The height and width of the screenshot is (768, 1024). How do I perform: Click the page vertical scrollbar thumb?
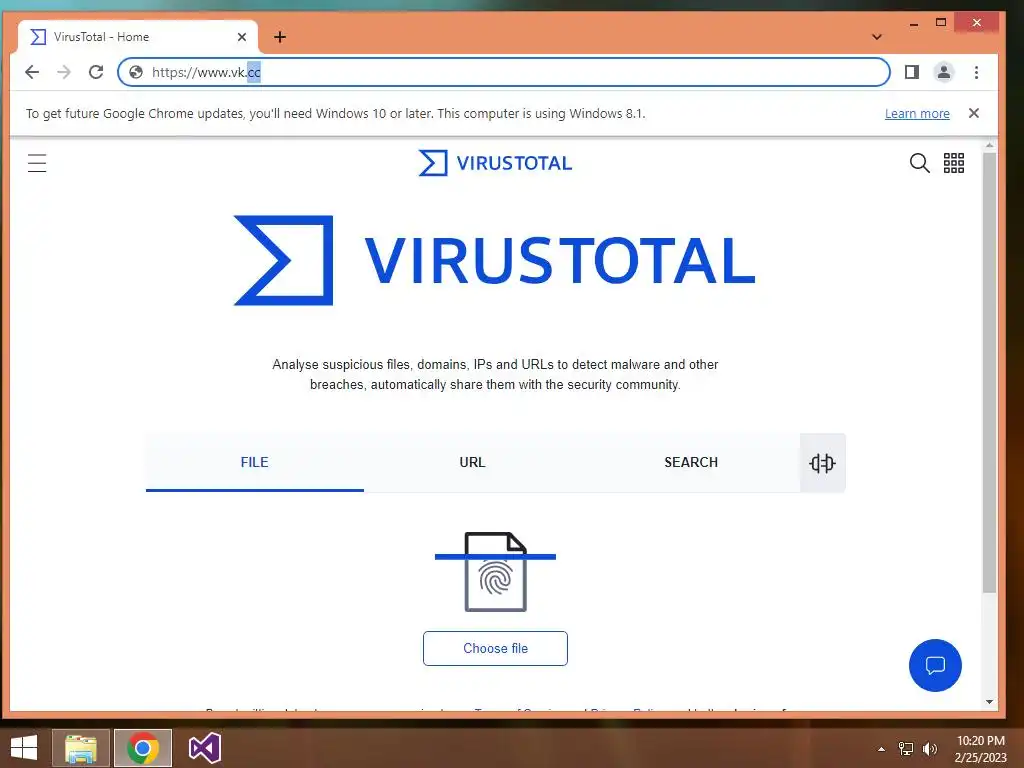989,372
